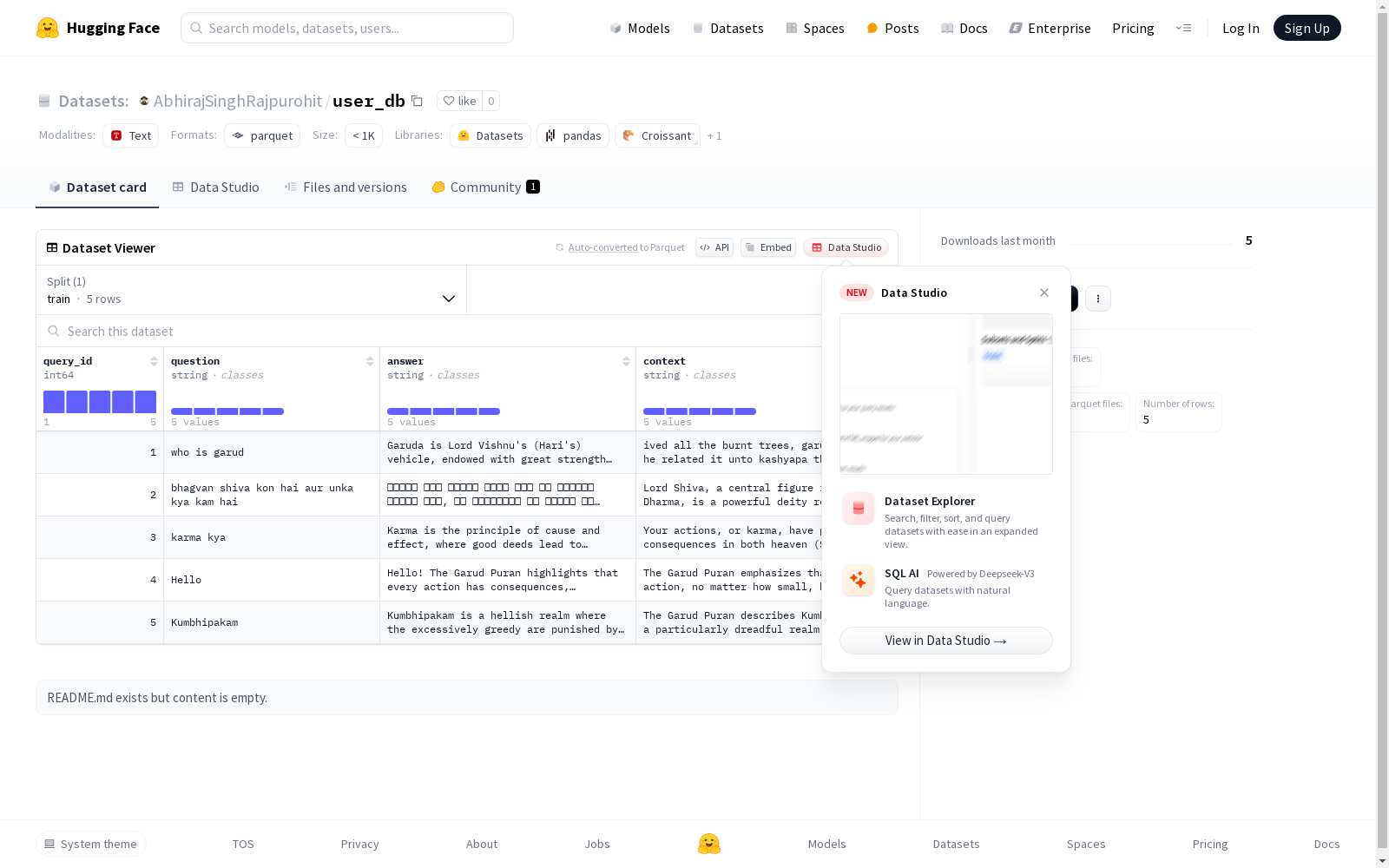Open Posts in the top navigation
This screenshot has height=868, width=1389.
pyautogui.click(x=892, y=28)
